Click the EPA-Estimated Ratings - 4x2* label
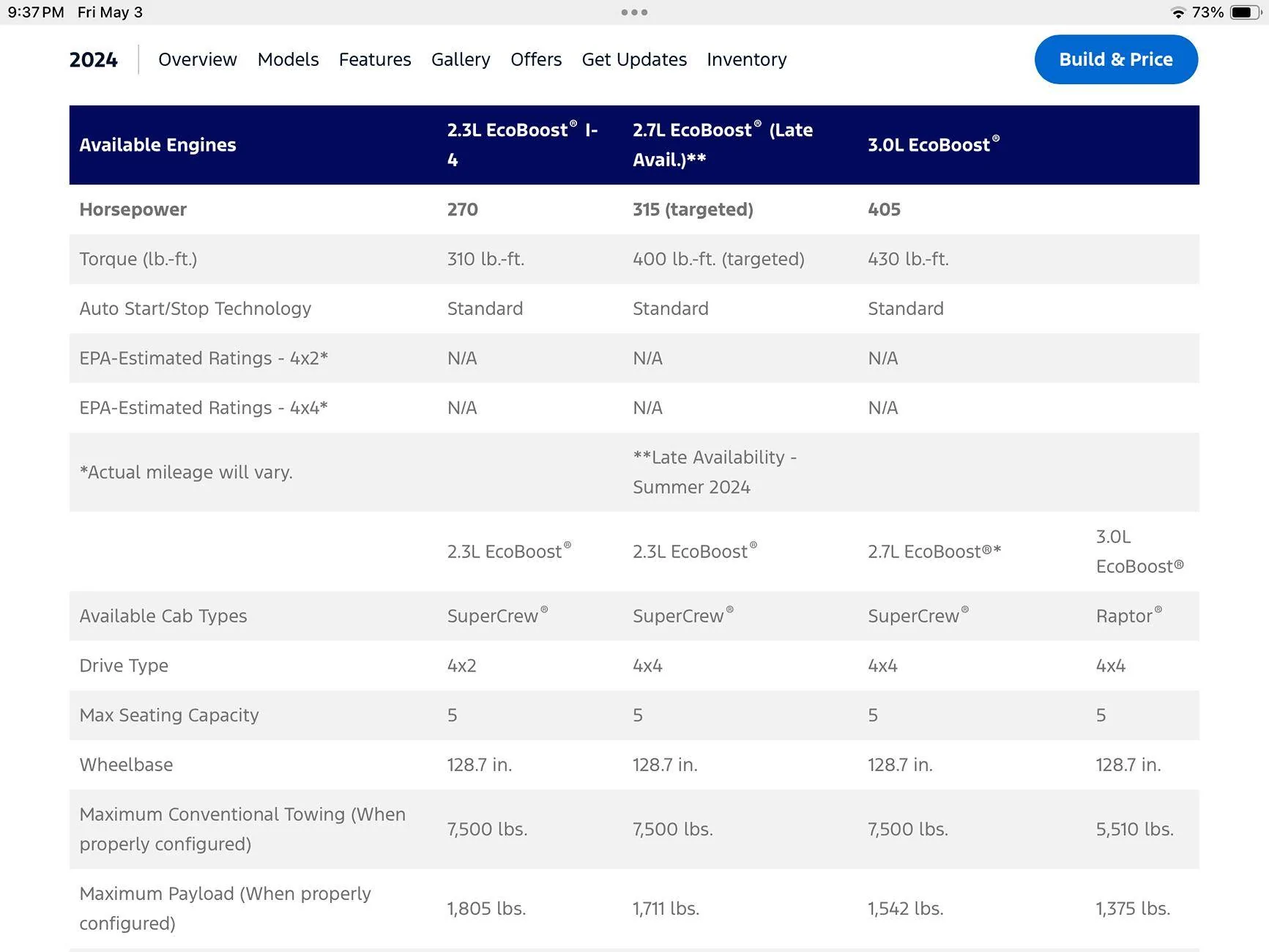This screenshot has width=1269, height=952. tap(204, 358)
